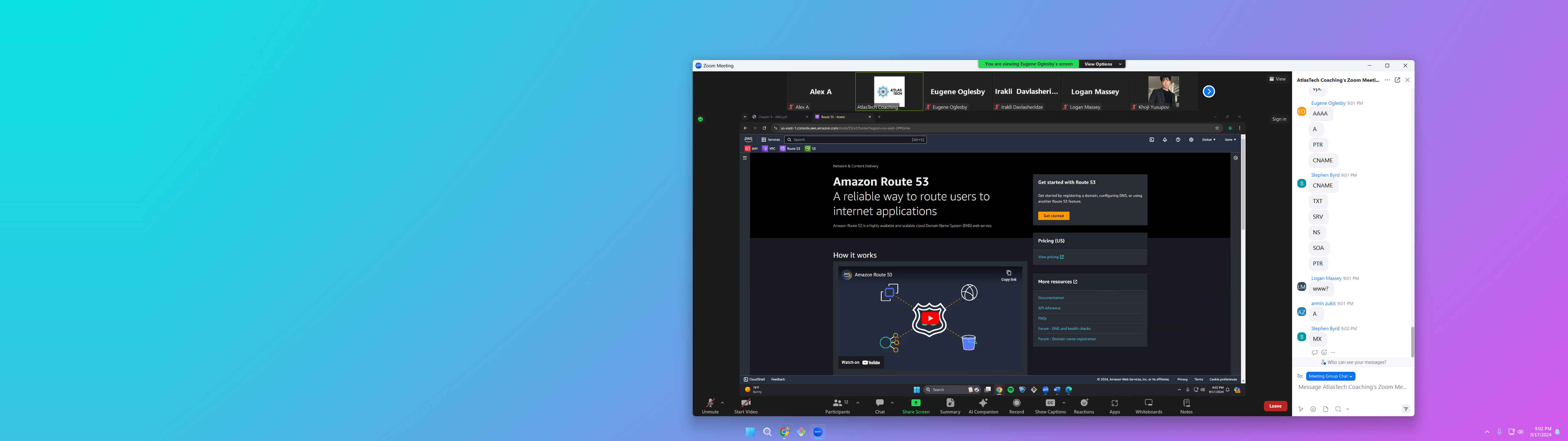Image resolution: width=1568 pixels, height=441 pixels.
Task: Click the emoji icon in chat composer
Action: tap(1313, 409)
